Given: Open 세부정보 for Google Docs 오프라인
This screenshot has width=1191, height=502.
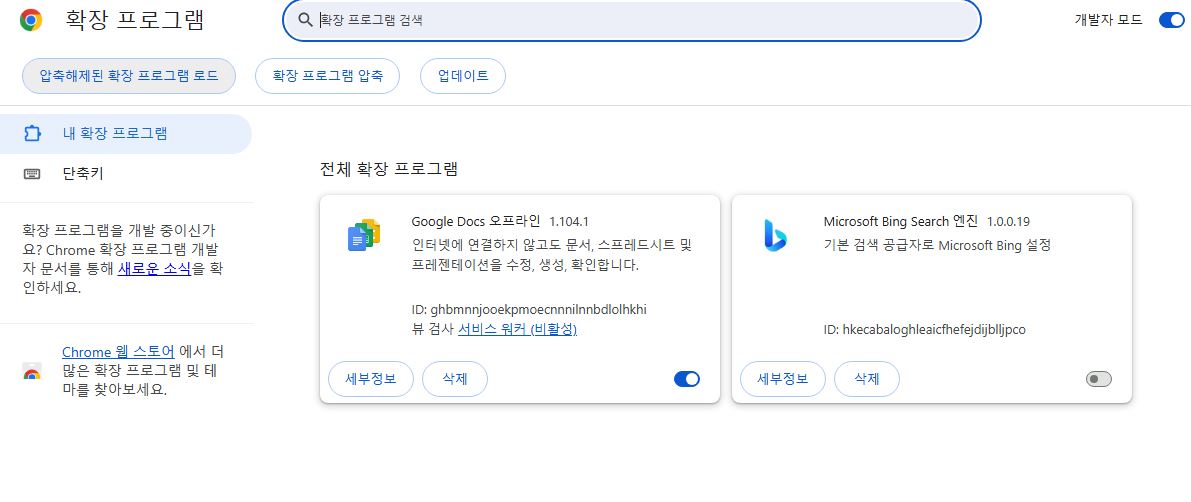Looking at the screenshot, I should point(371,379).
